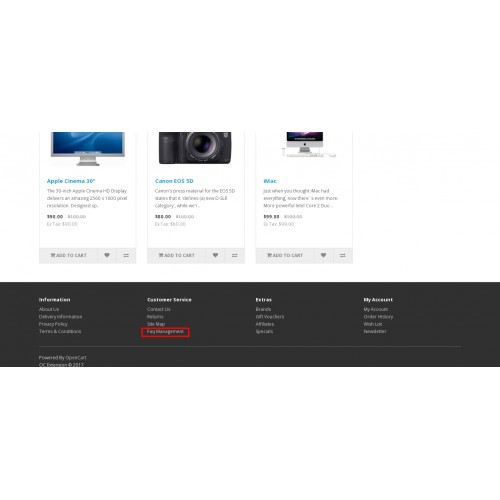Compare Canon EOS 5D using arrows icon

(235, 255)
